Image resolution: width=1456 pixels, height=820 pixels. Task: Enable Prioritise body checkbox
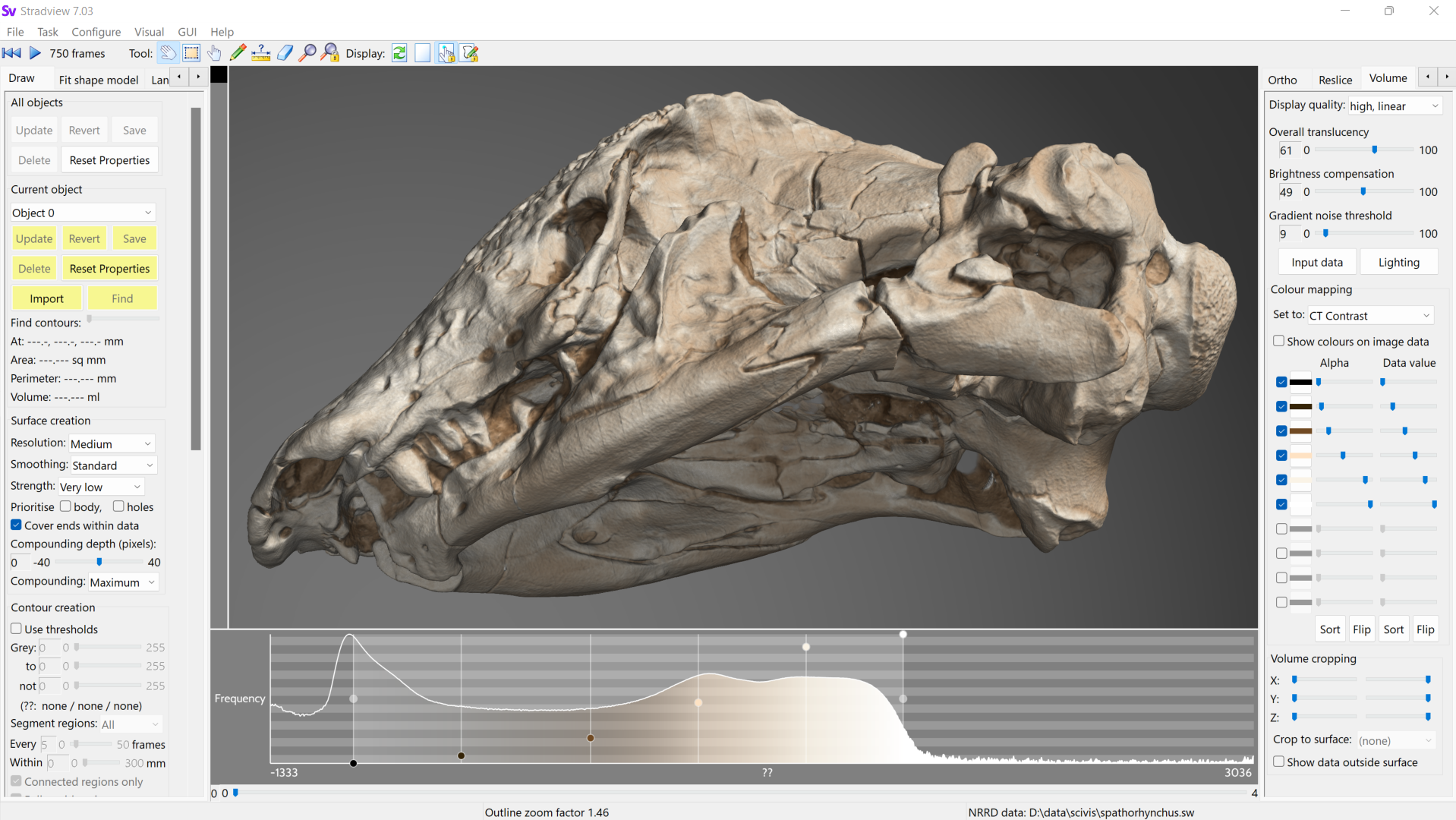click(x=65, y=506)
